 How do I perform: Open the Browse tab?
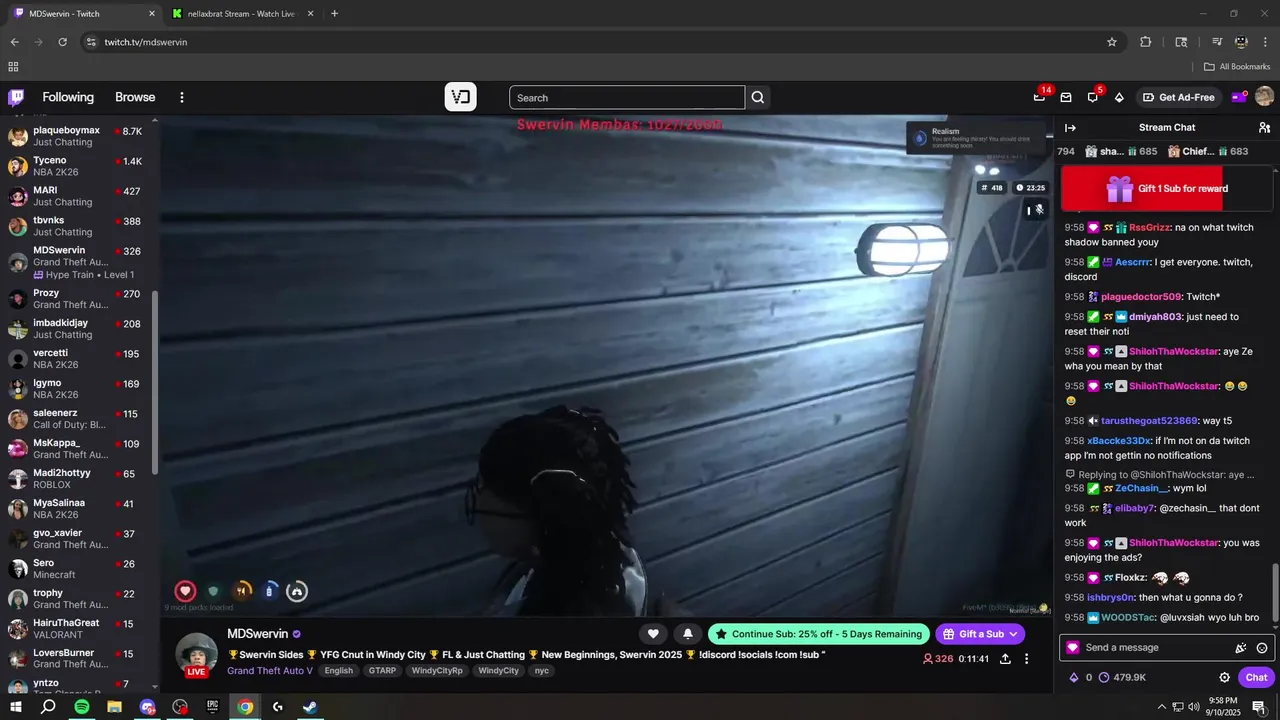coord(135,97)
